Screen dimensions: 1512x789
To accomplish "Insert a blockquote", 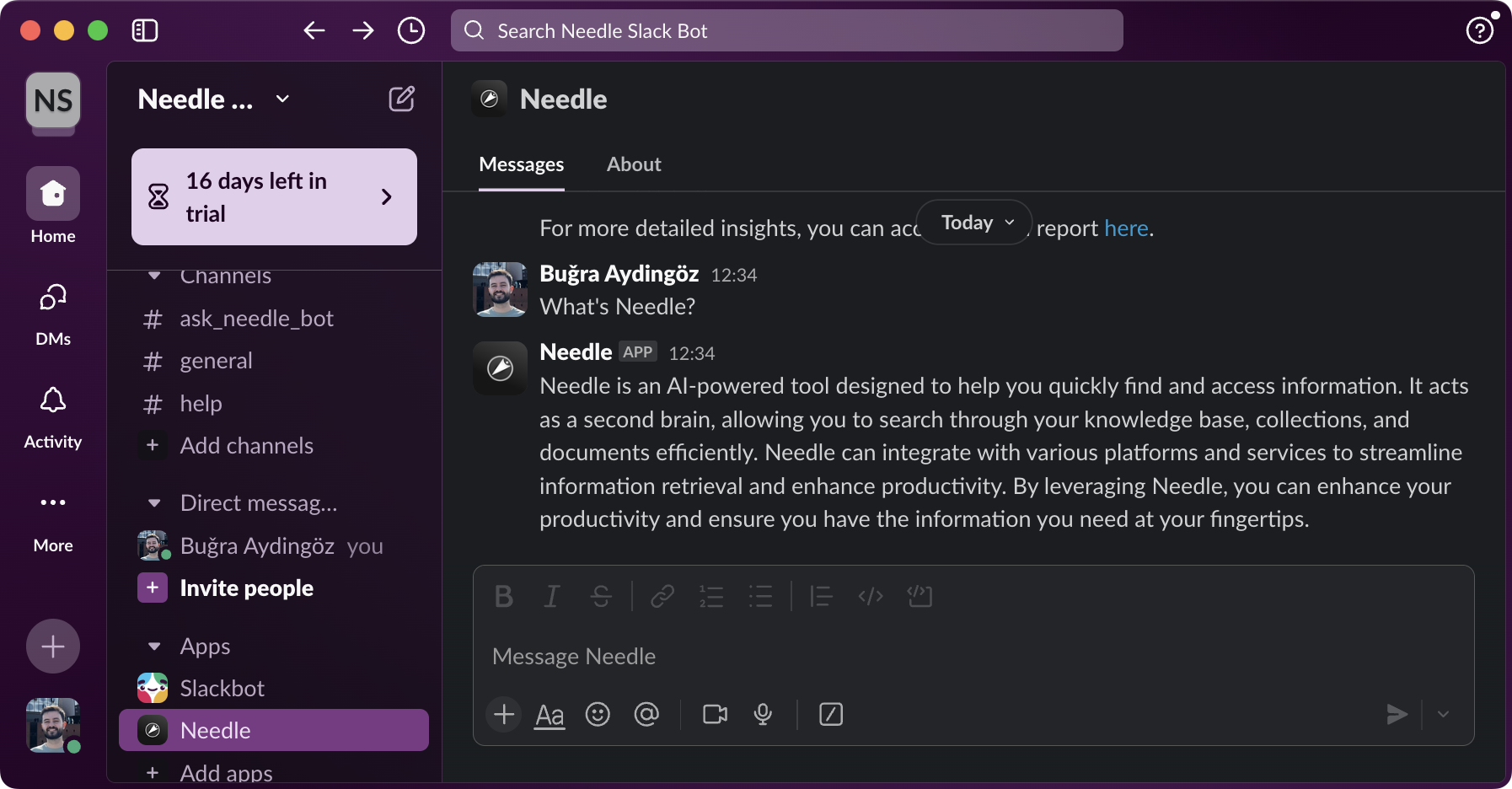I will point(821,597).
